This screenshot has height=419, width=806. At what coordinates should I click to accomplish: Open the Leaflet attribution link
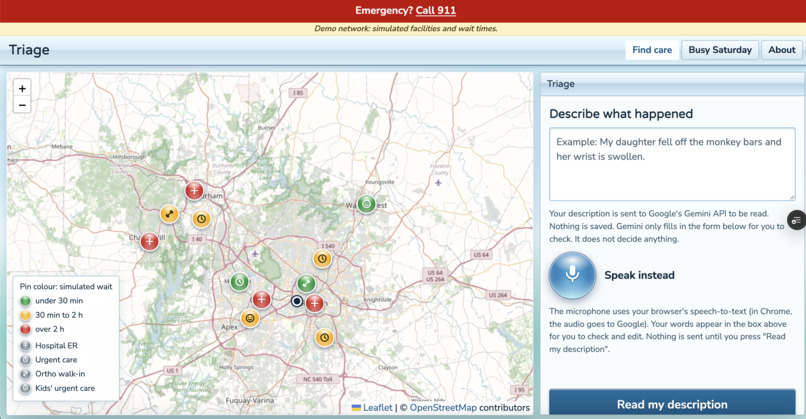click(x=377, y=408)
